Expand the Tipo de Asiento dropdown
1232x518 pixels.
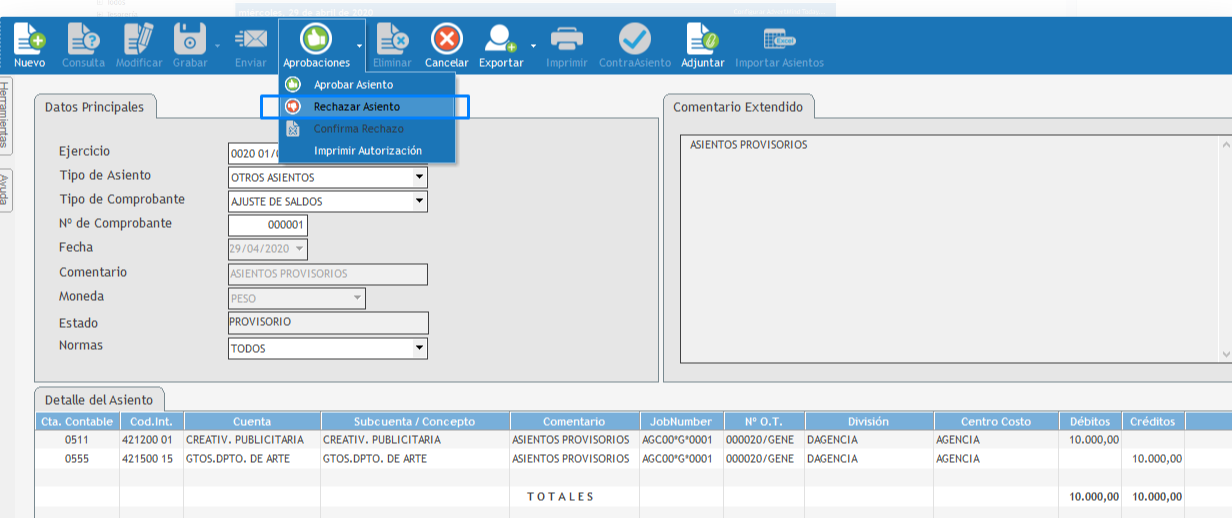tap(420, 178)
